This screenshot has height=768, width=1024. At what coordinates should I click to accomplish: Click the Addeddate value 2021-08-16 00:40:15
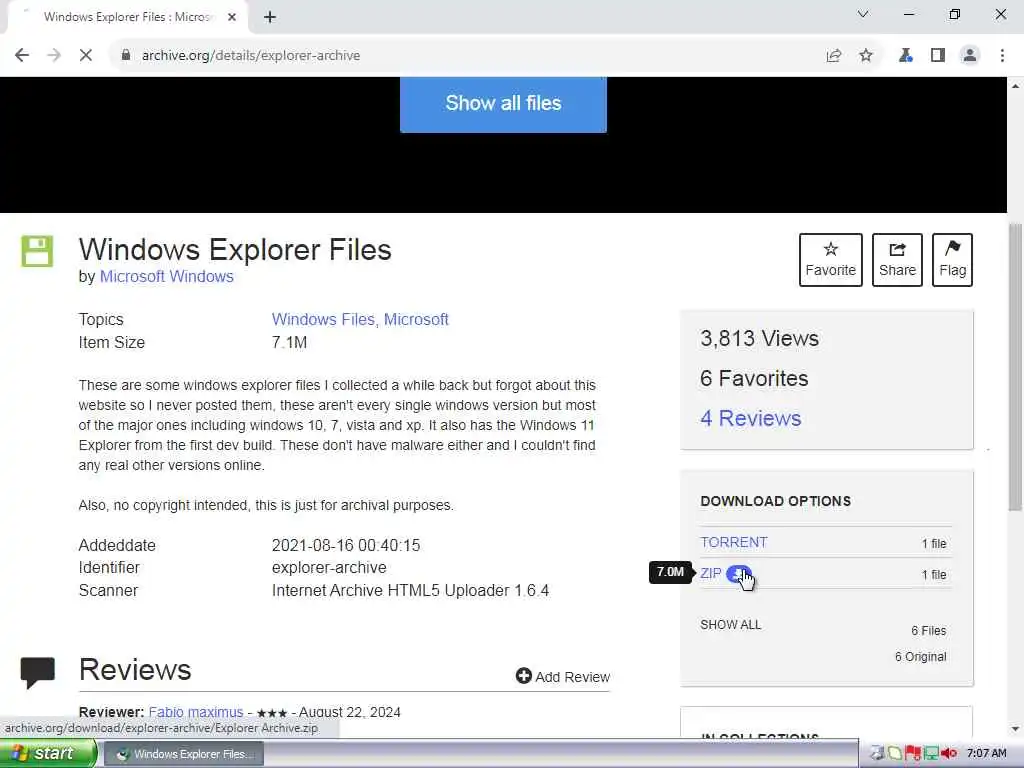(x=346, y=545)
